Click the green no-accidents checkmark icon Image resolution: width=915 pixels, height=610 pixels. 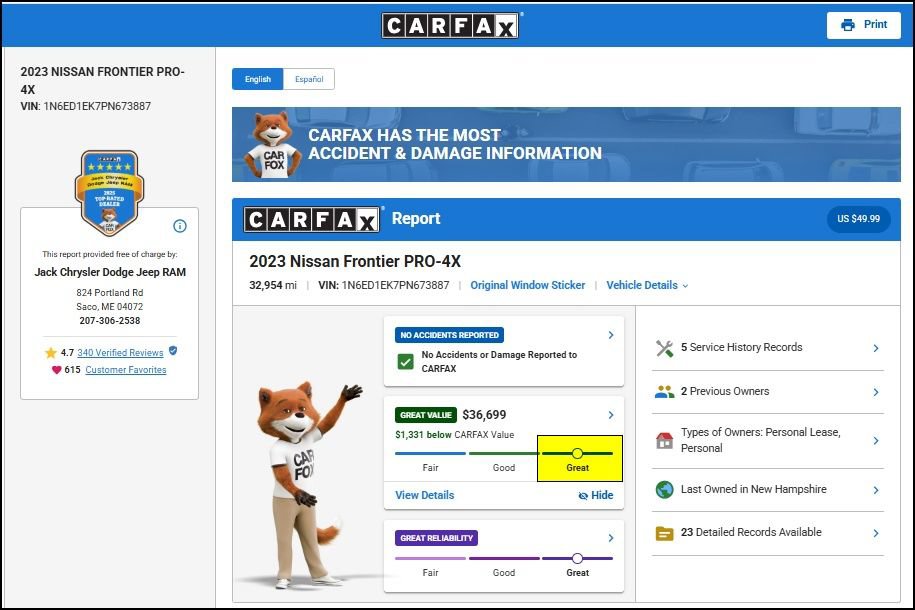click(x=405, y=361)
